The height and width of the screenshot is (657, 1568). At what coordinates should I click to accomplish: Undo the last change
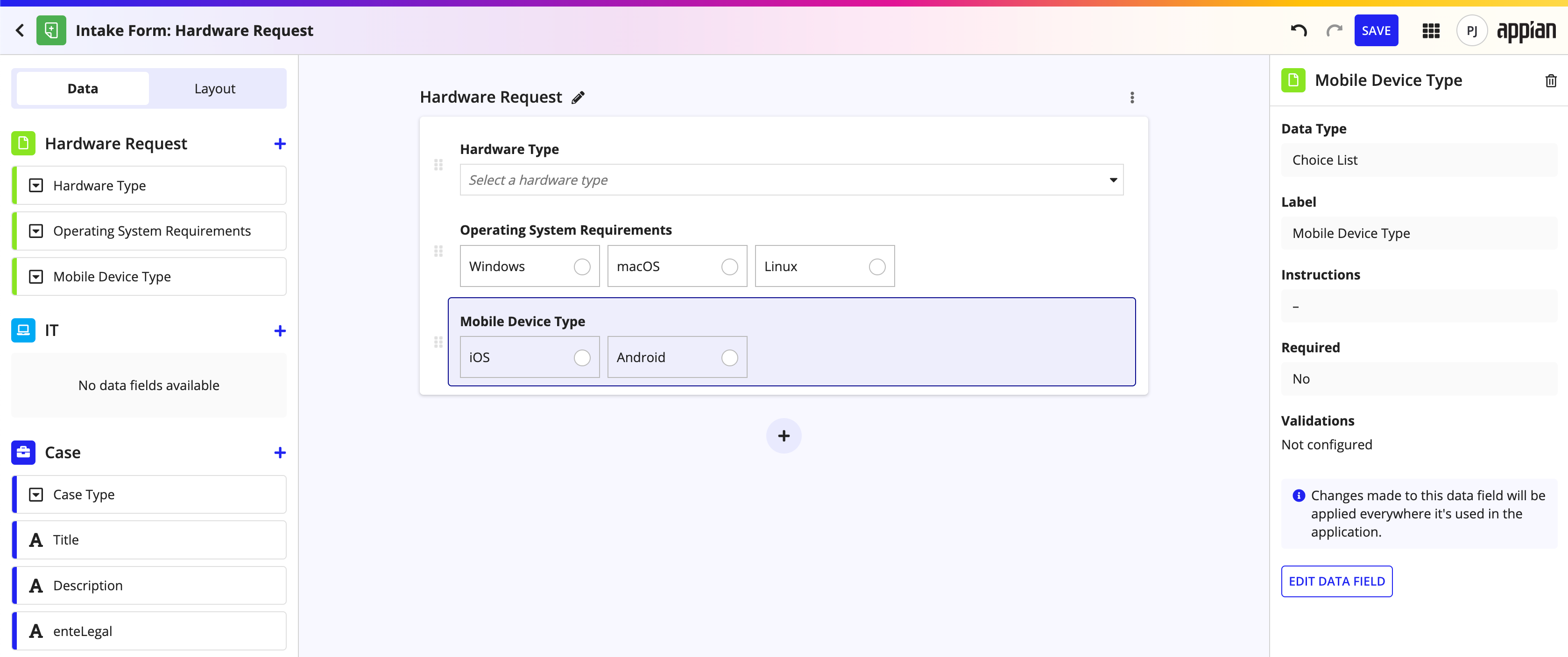(1299, 30)
